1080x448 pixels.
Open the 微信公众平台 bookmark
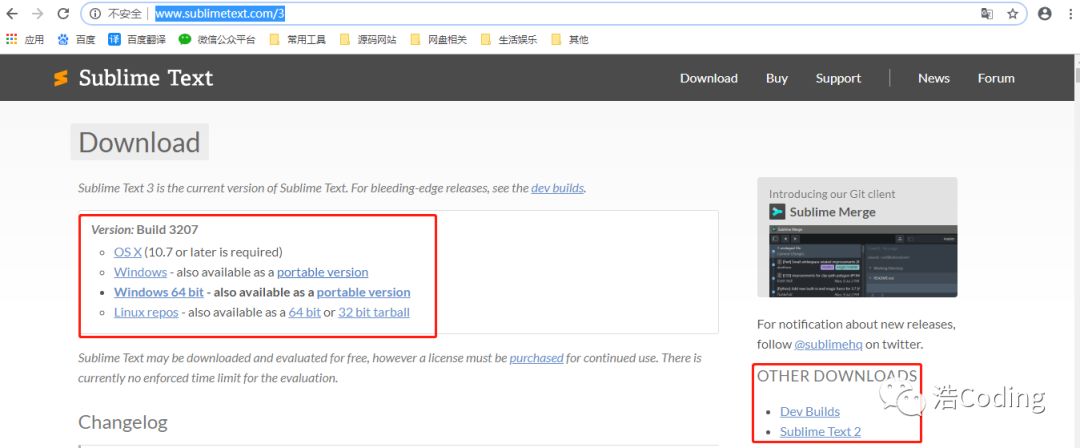pyautogui.click(x=217, y=39)
